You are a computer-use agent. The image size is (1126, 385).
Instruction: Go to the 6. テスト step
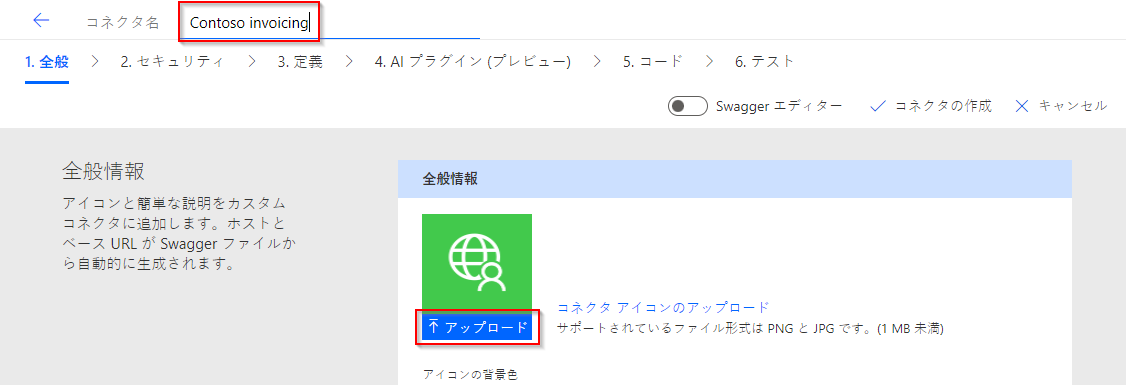[x=765, y=62]
